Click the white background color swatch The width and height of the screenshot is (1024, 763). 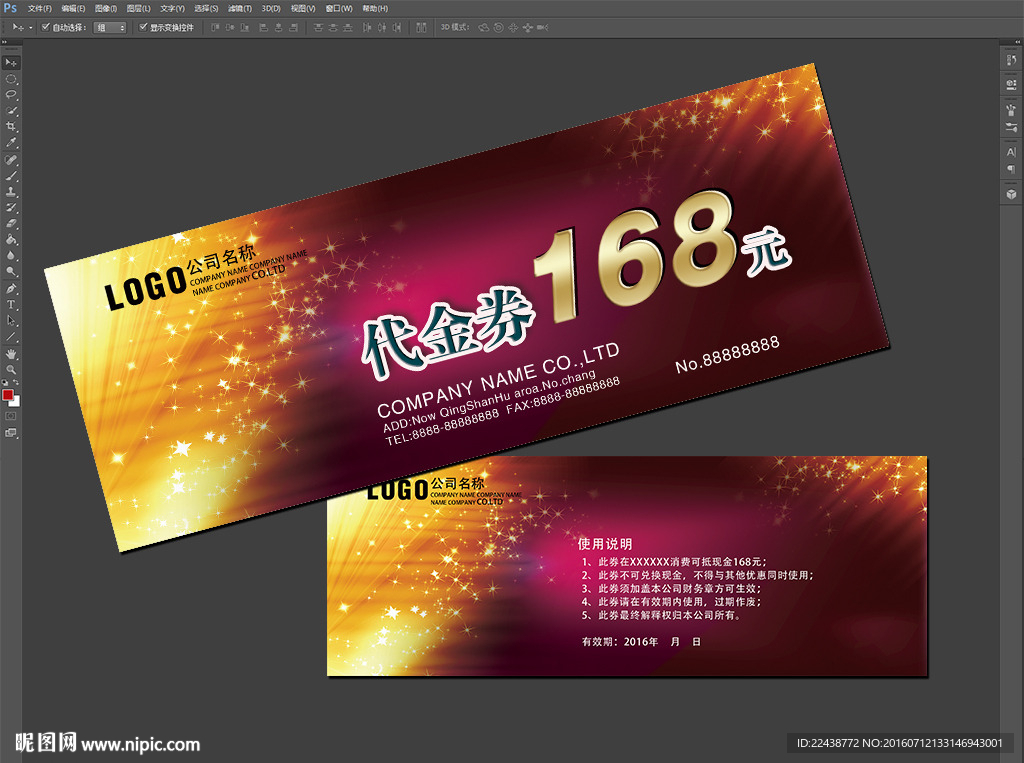(16, 402)
